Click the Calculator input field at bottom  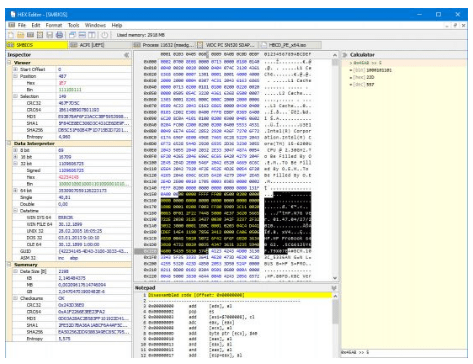tap(404, 352)
